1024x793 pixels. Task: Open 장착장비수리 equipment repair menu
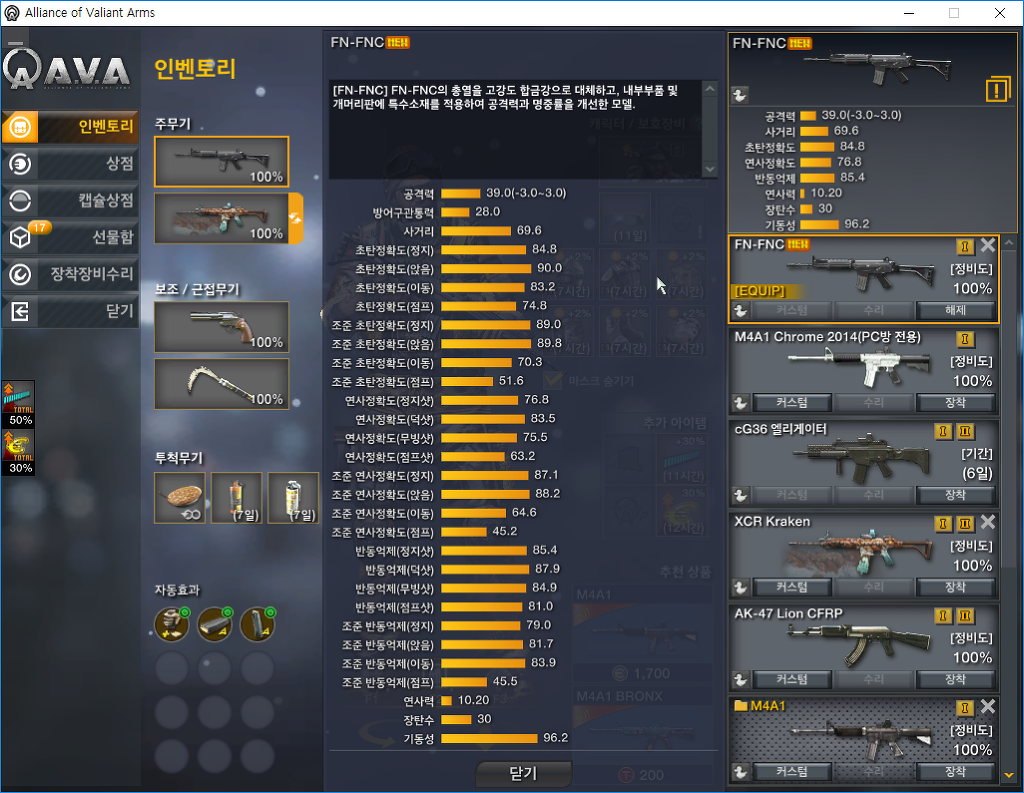pyautogui.click(x=70, y=274)
